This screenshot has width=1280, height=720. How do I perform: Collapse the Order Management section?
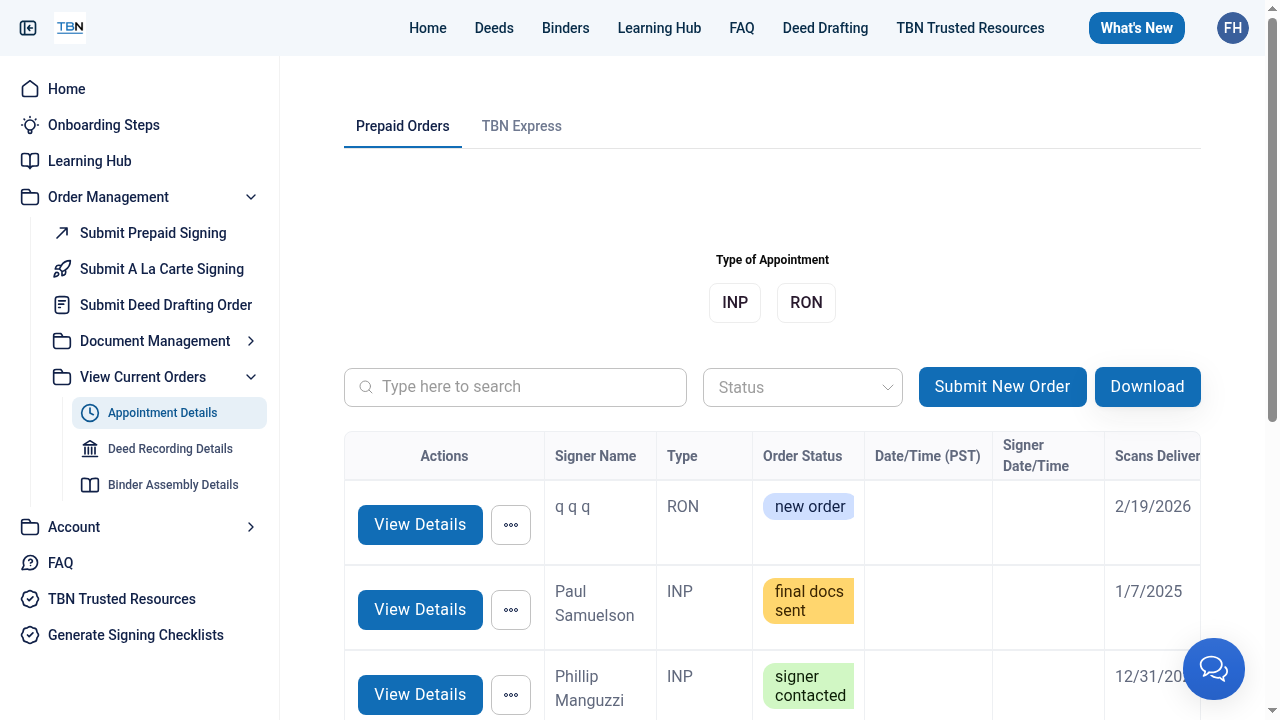click(250, 197)
